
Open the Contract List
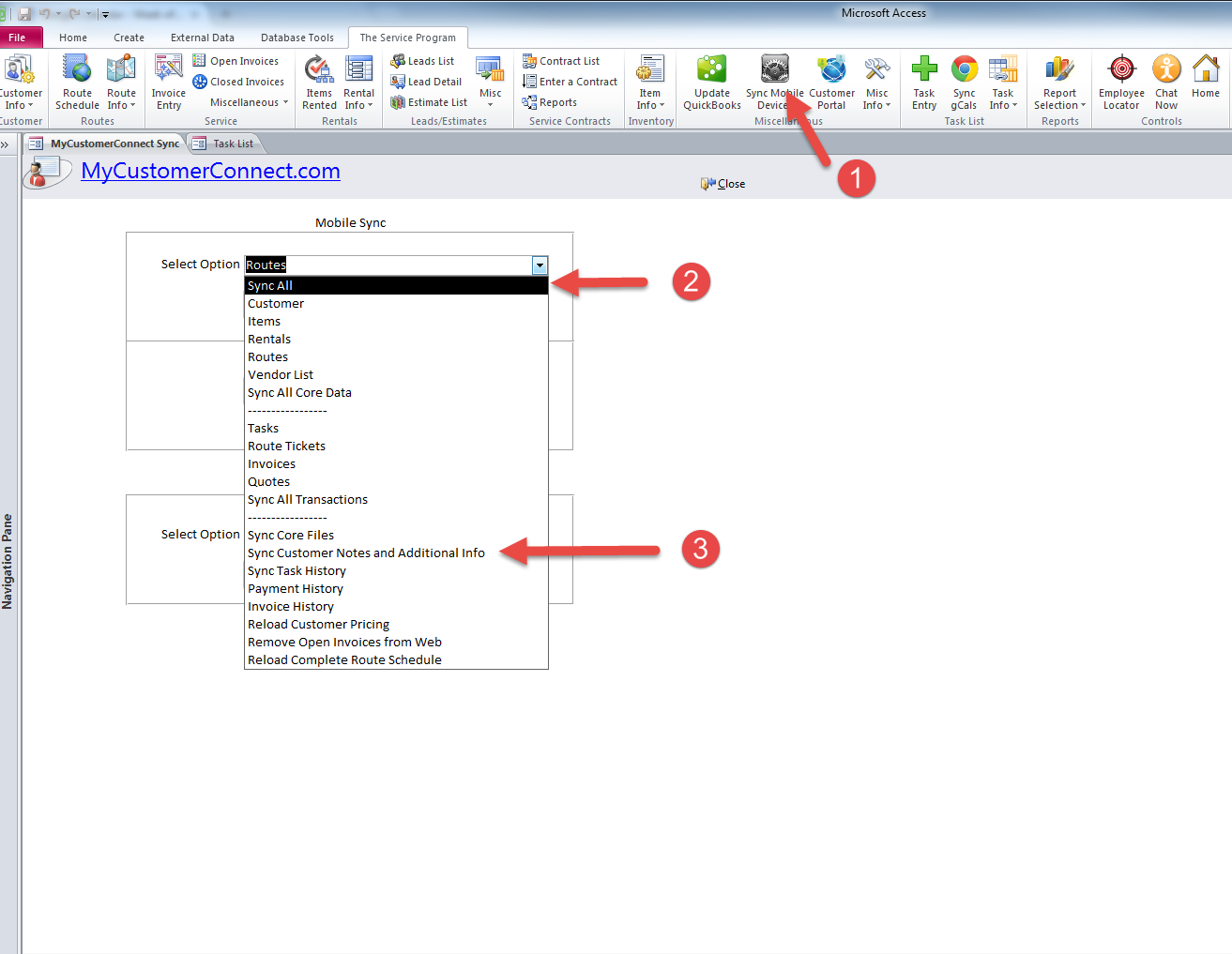560,61
